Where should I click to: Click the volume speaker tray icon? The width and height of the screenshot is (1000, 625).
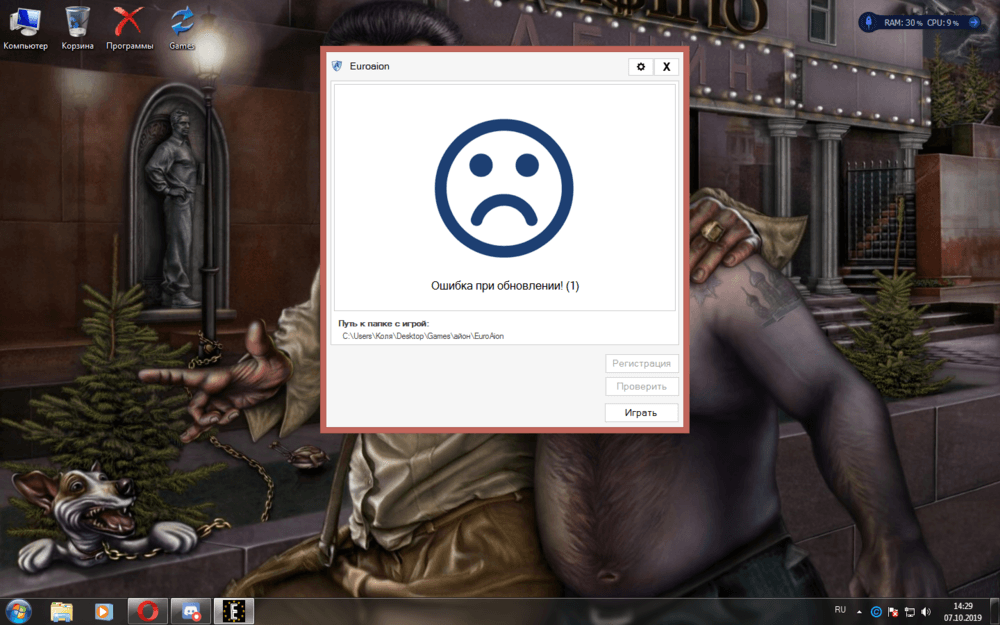tap(926, 611)
